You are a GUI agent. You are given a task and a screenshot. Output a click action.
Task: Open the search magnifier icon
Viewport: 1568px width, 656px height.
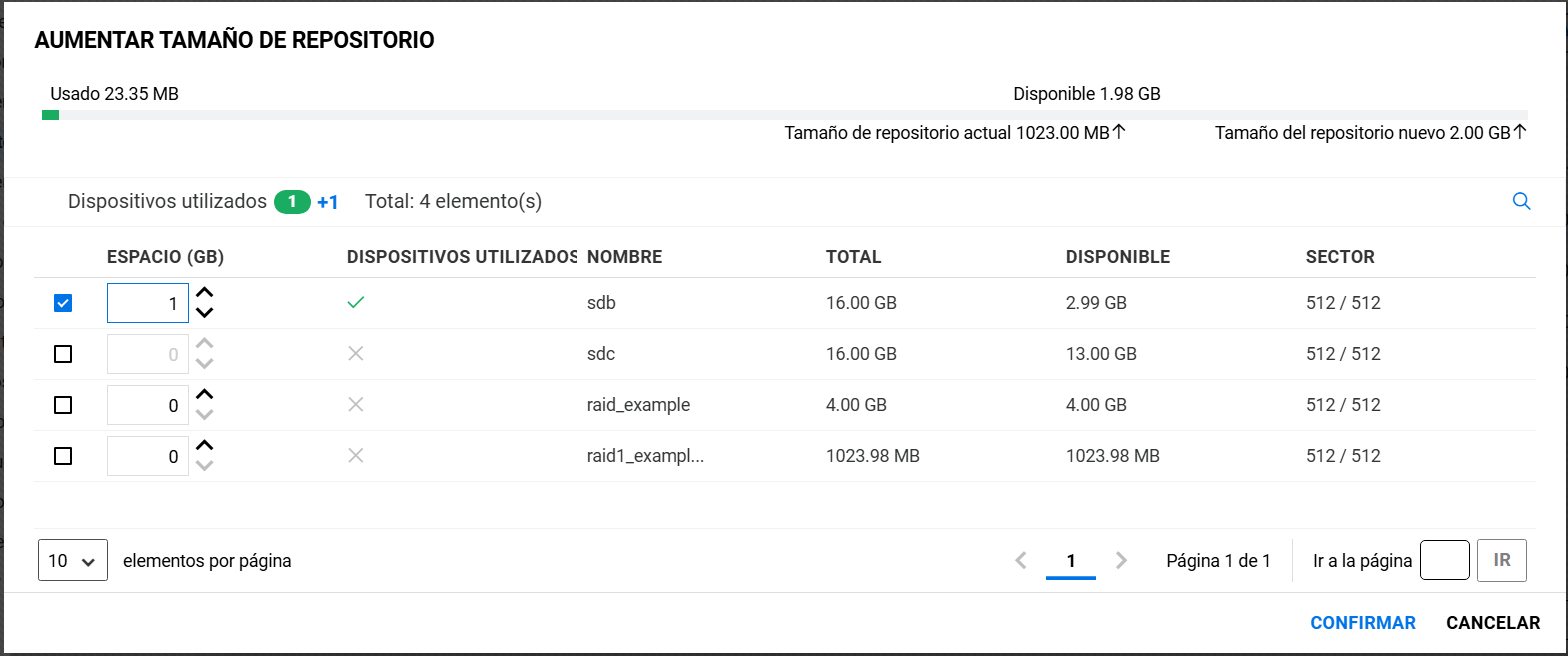click(x=1521, y=201)
